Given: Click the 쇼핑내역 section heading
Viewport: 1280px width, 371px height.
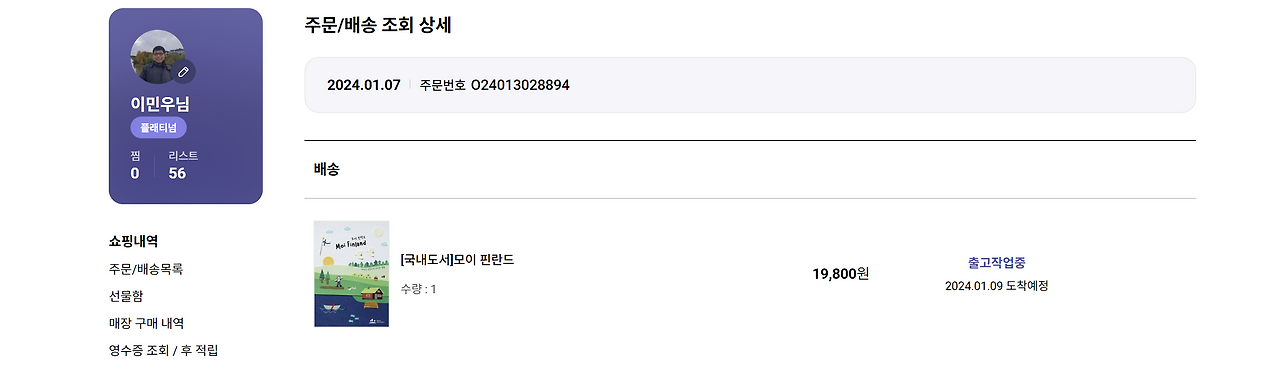Looking at the screenshot, I should [x=134, y=241].
